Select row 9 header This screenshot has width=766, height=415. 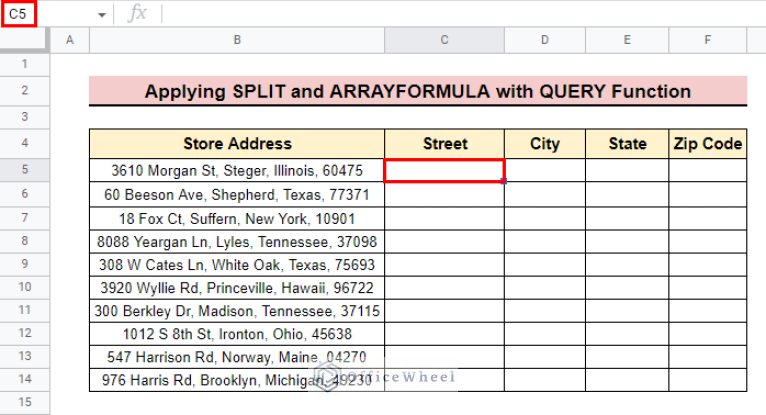coord(24,264)
